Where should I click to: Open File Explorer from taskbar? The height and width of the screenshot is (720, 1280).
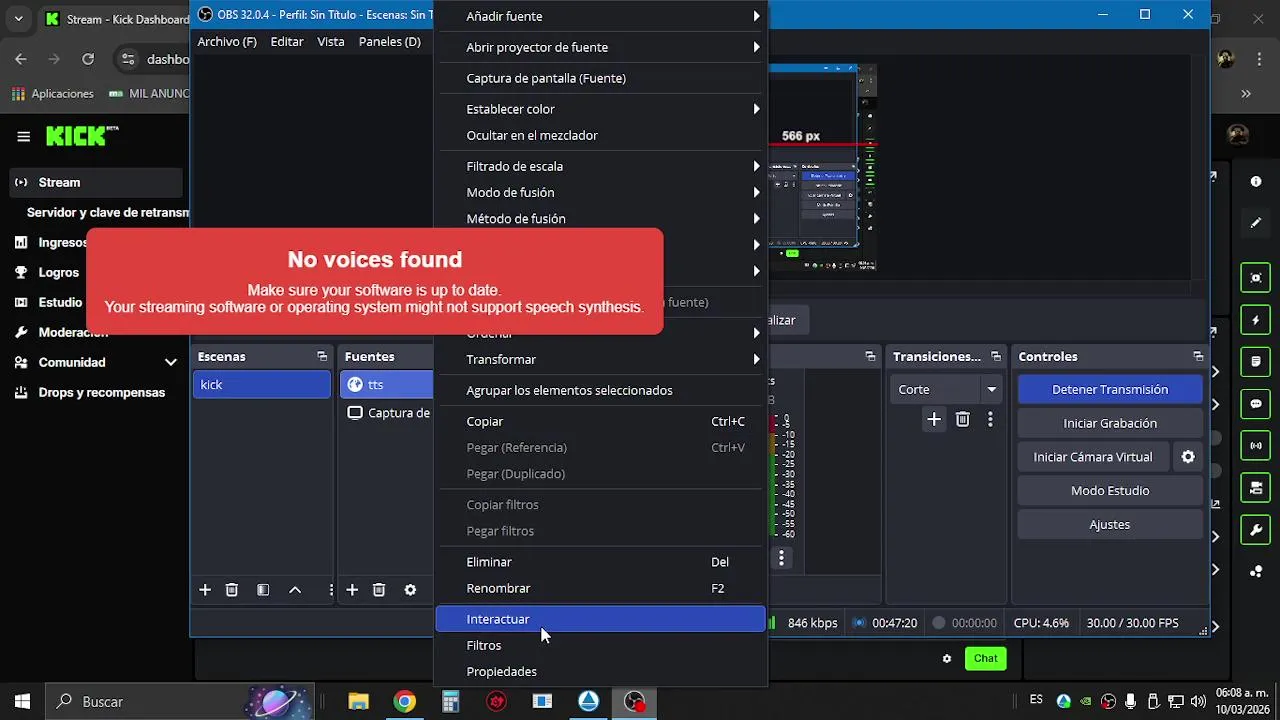[x=358, y=702]
